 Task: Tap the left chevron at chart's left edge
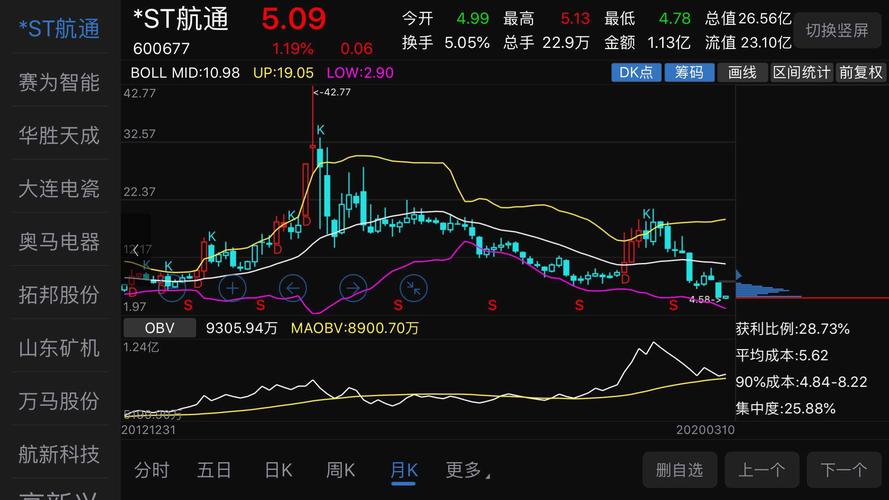tap(135, 249)
